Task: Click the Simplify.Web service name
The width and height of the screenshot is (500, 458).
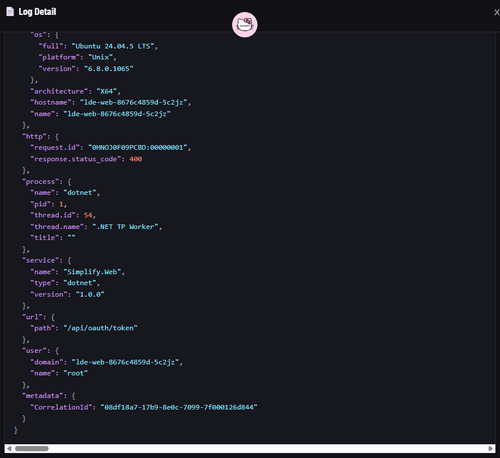Action: tap(92, 272)
